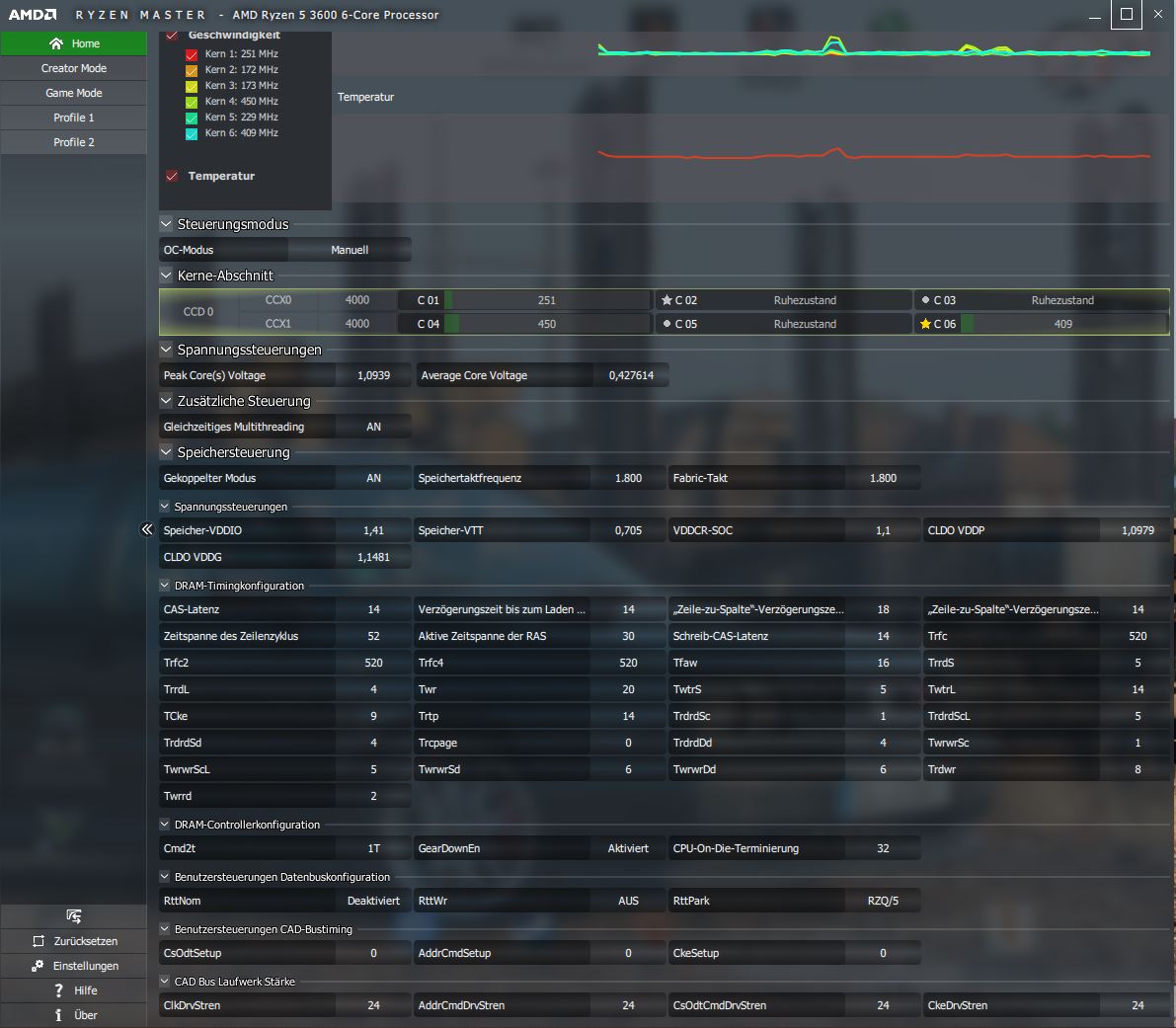This screenshot has height=1028, width=1176.
Task: Click the AMD logo in title bar
Action: (33, 14)
